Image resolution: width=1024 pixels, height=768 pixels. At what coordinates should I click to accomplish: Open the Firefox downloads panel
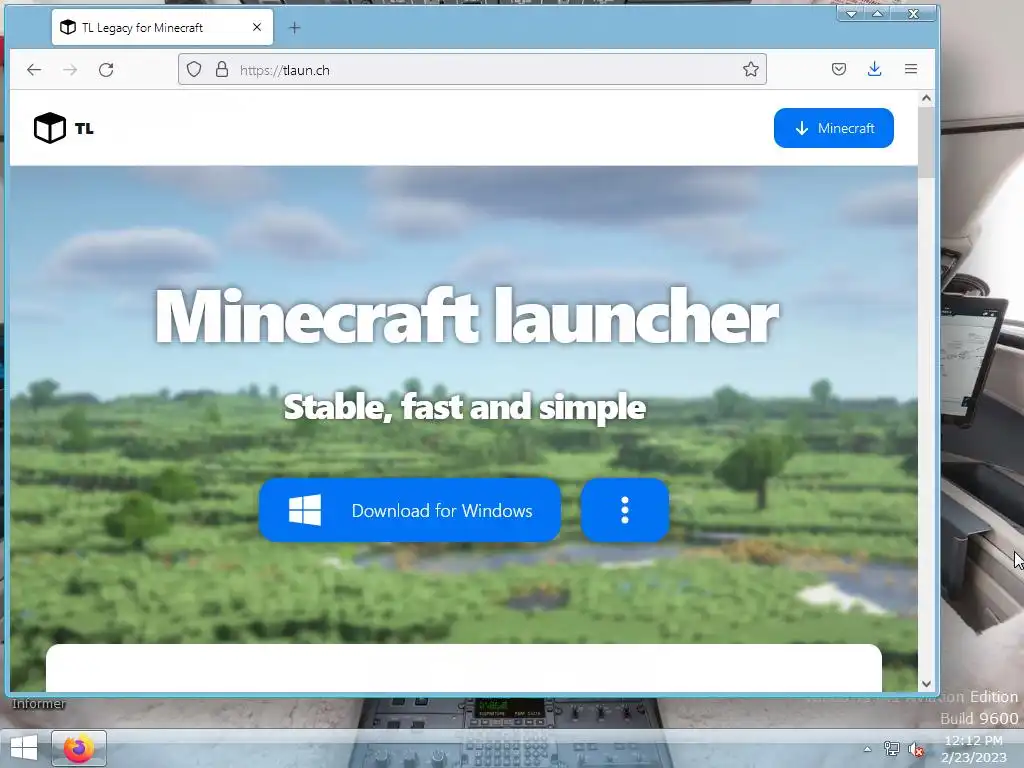874,69
